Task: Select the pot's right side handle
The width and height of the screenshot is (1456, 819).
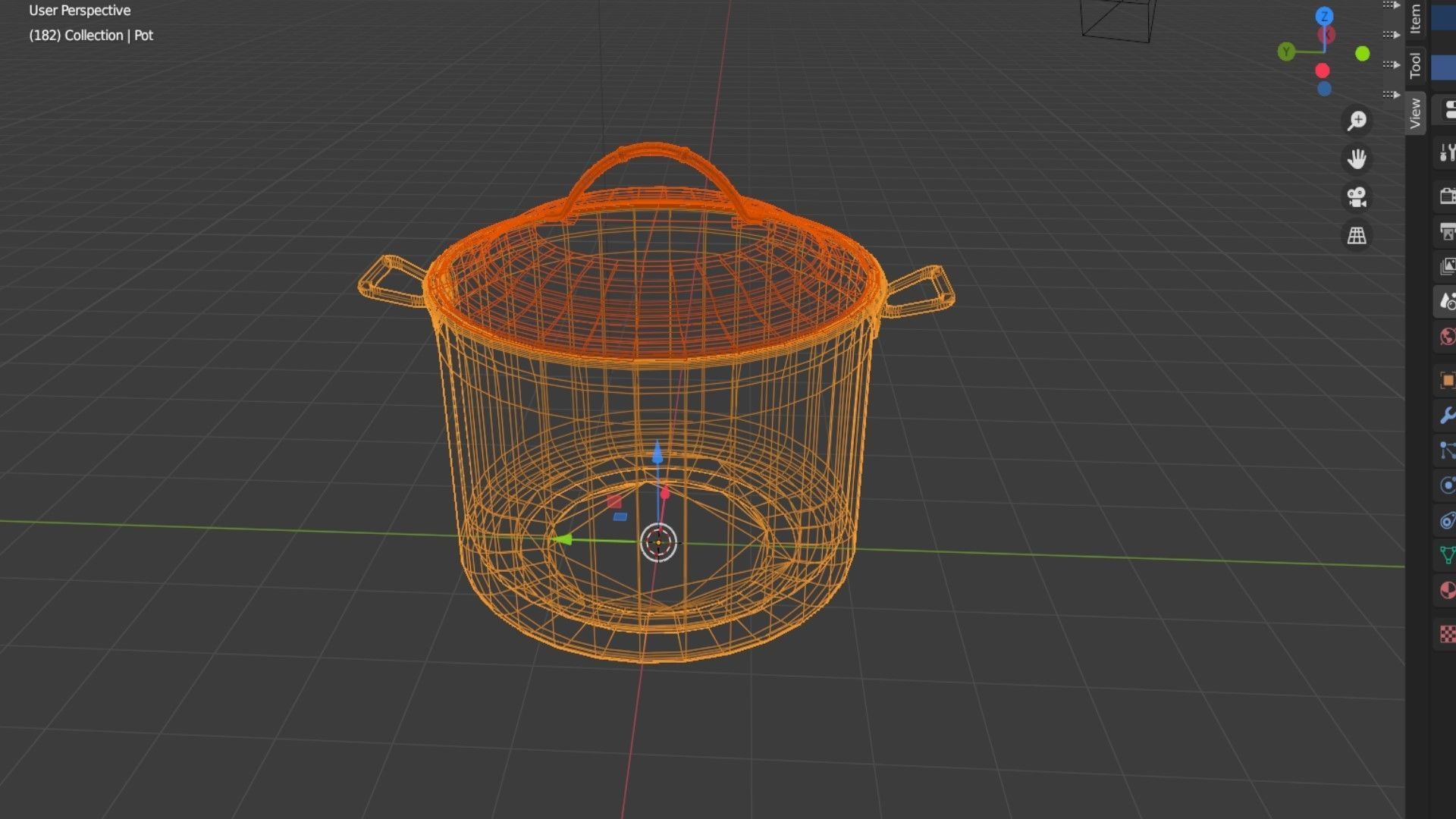Action: [x=921, y=290]
